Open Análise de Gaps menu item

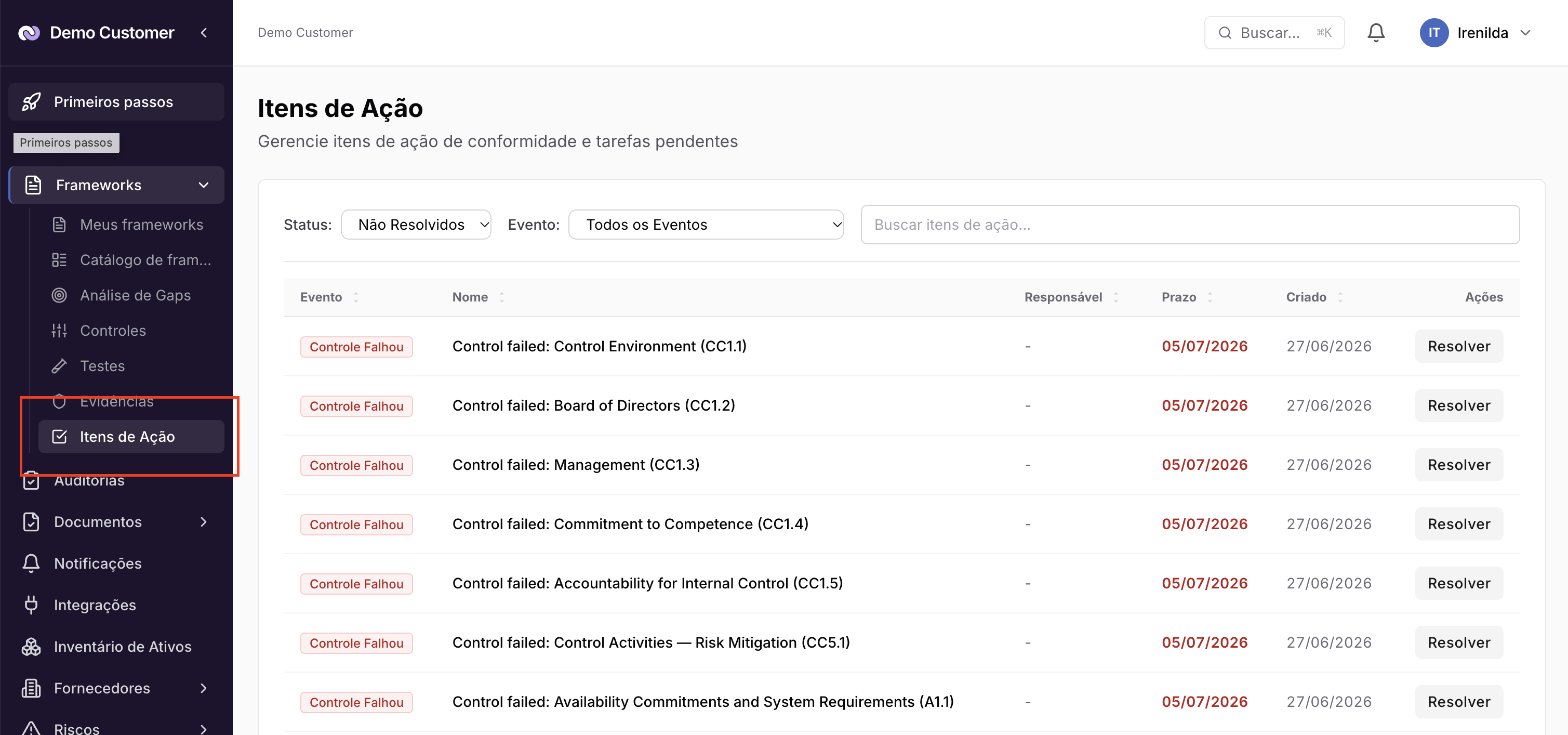tap(131, 295)
